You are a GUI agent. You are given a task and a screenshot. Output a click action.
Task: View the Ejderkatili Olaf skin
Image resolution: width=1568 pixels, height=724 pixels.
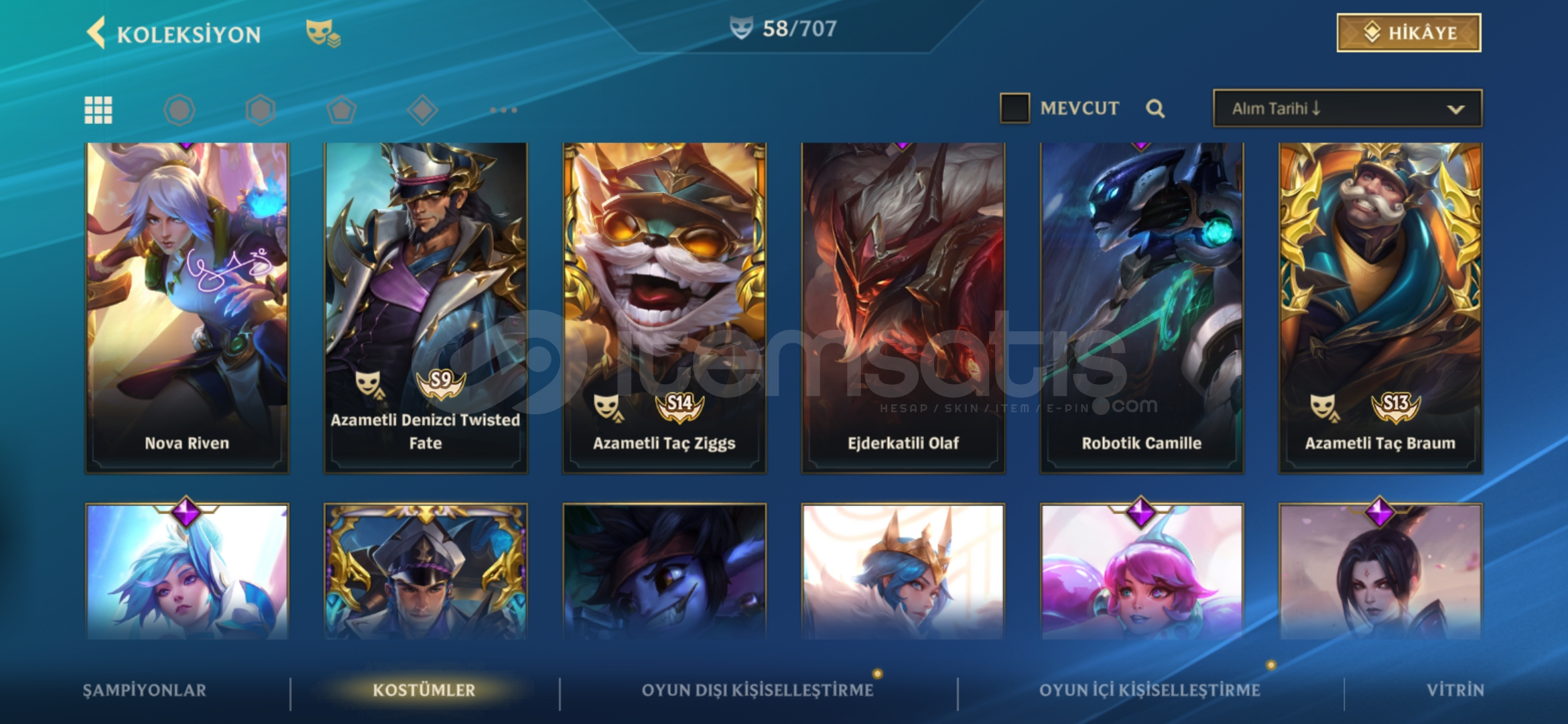[x=903, y=308]
